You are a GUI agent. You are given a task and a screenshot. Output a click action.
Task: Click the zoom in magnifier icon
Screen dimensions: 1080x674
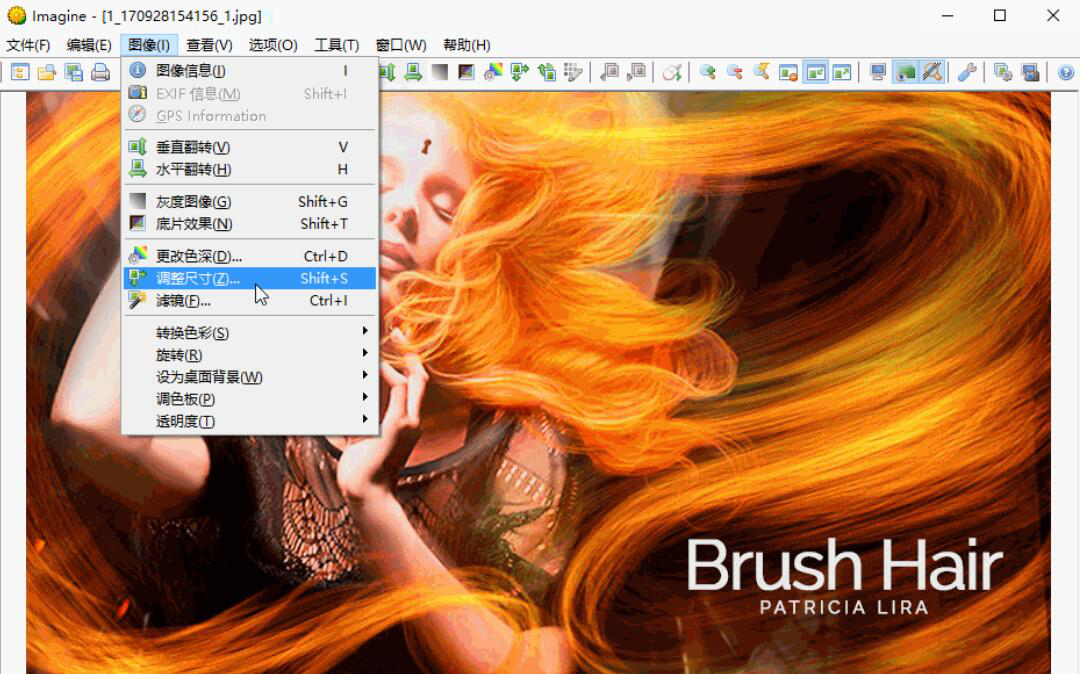pyautogui.click(x=708, y=72)
